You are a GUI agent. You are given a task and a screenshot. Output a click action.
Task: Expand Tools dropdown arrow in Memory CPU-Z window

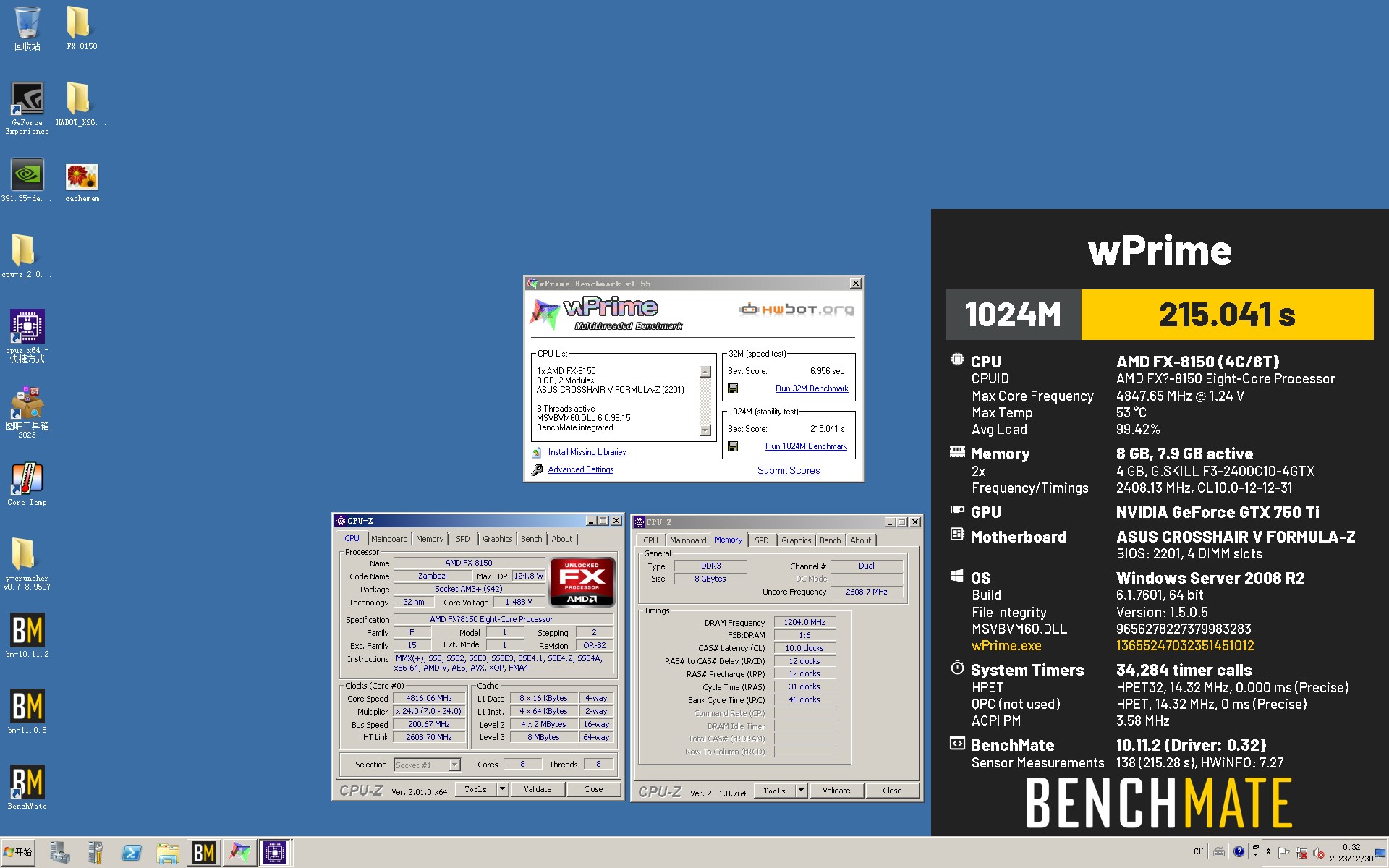click(x=801, y=791)
